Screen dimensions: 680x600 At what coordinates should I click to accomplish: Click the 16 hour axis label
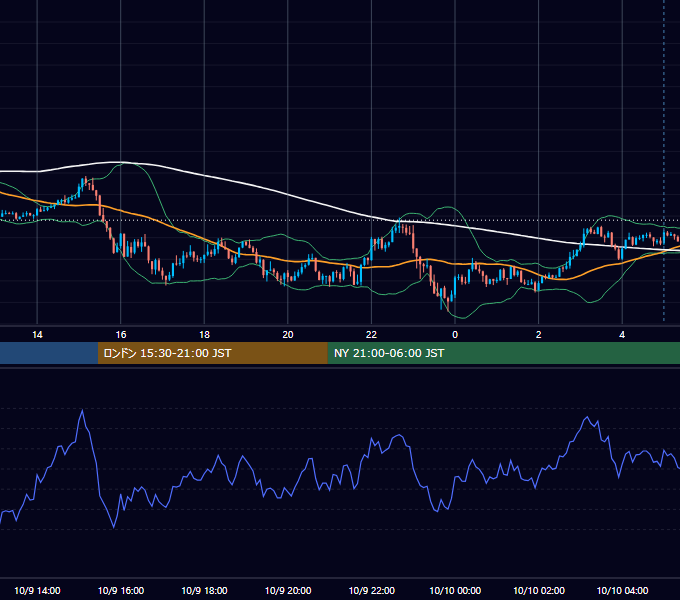click(x=121, y=335)
